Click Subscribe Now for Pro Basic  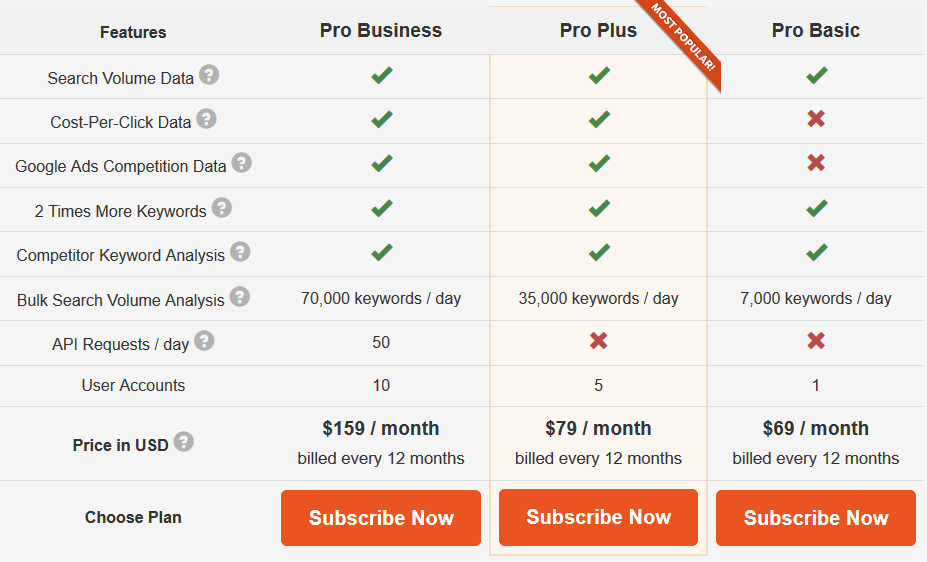[816, 518]
